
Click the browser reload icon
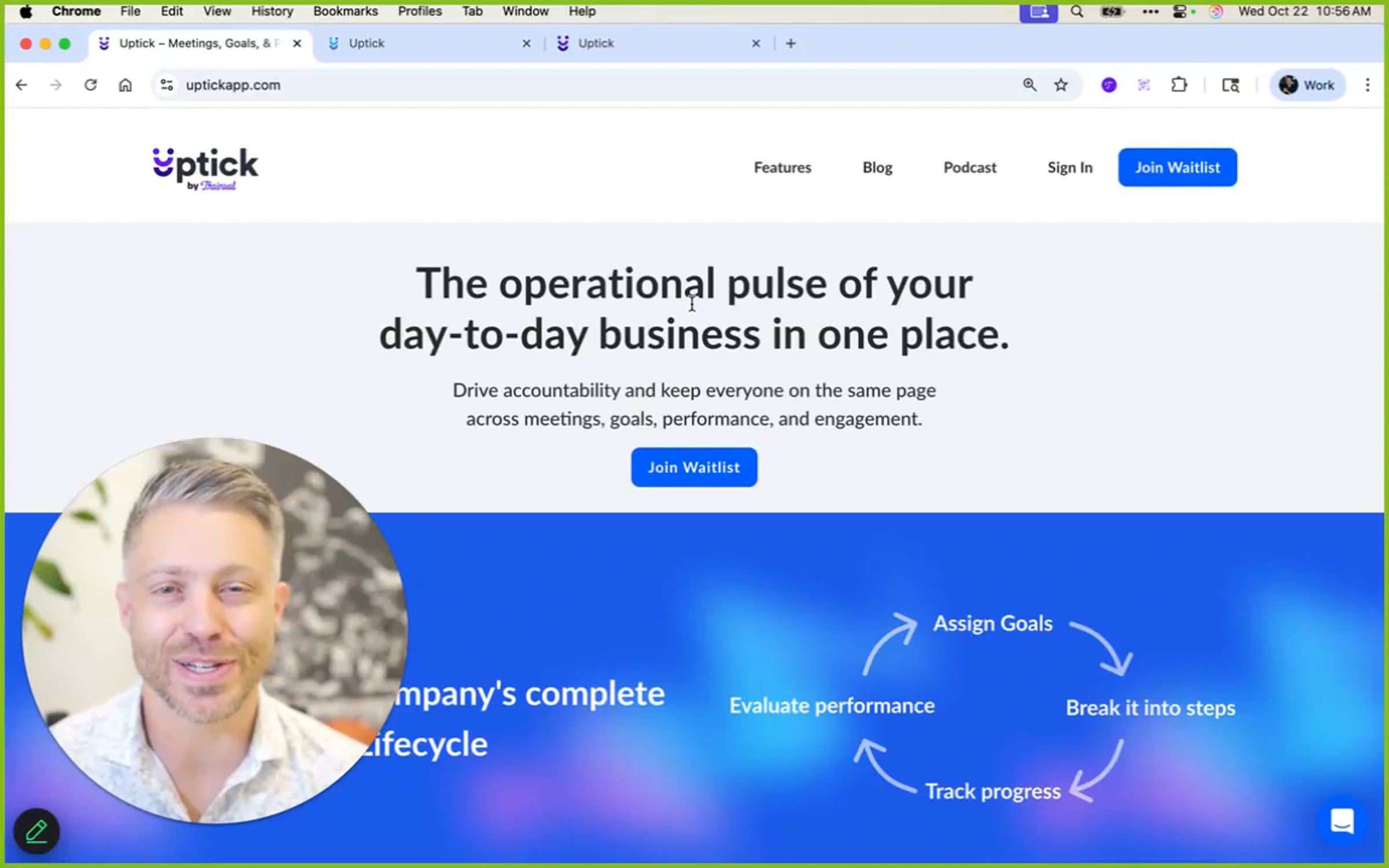(90, 85)
